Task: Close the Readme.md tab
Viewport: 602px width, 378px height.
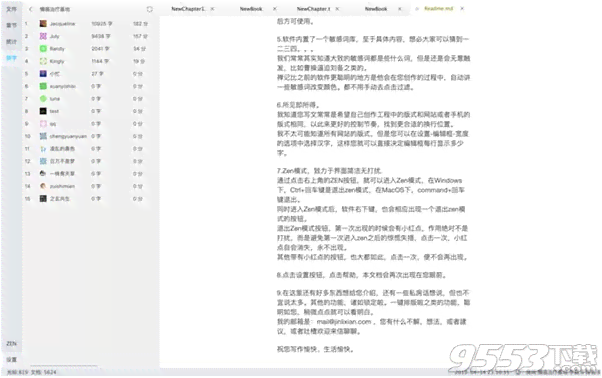Action: point(462,8)
